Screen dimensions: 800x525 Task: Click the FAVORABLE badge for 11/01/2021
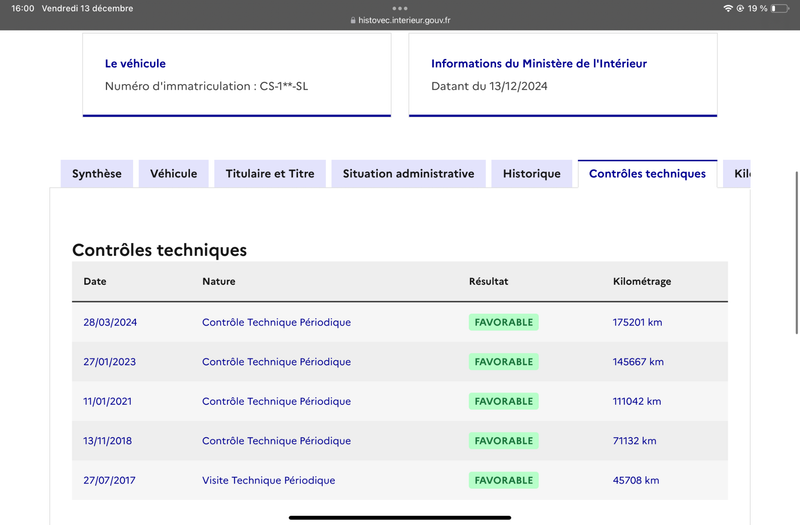point(504,402)
